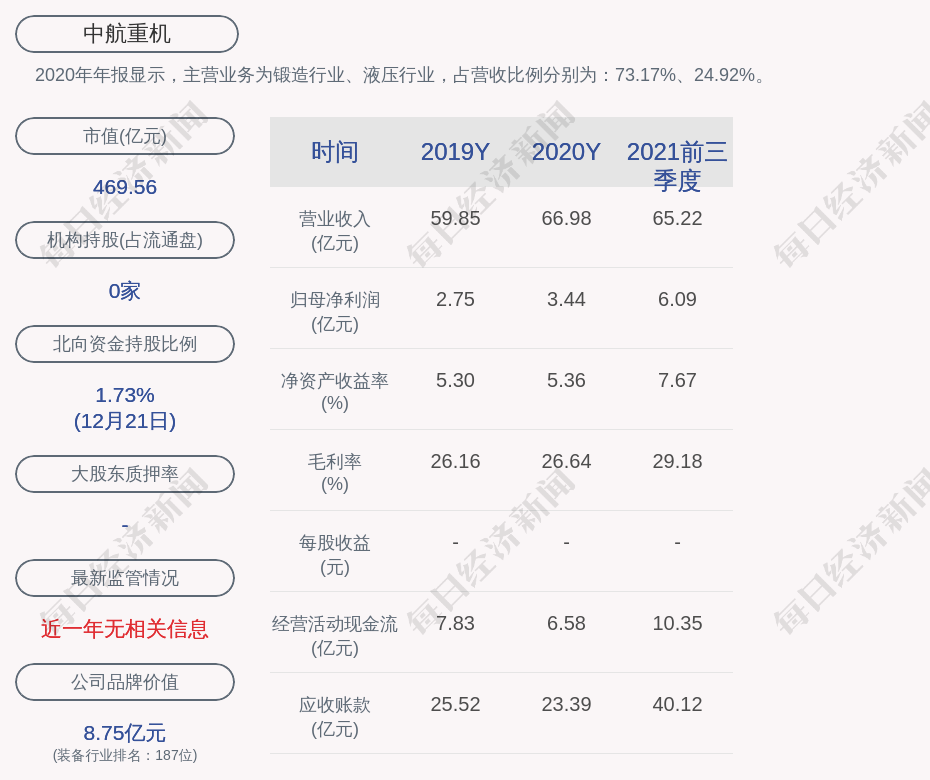The height and width of the screenshot is (780, 930).
Task: Click the 2021前三季度 column header
Action: (x=677, y=166)
